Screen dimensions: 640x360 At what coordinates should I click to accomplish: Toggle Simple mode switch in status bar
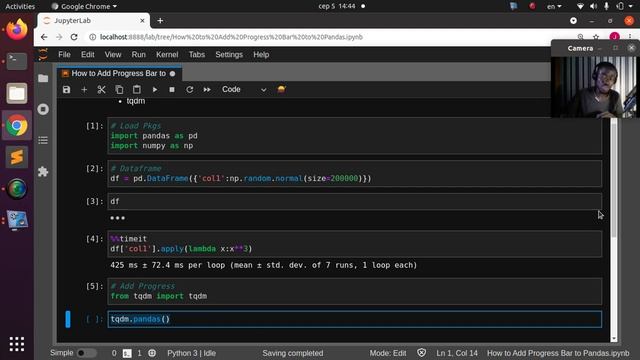coord(87,353)
